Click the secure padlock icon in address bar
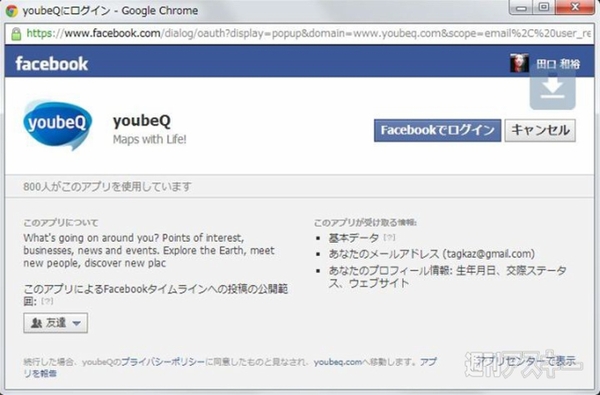The height and width of the screenshot is (395, 600). 16,34
